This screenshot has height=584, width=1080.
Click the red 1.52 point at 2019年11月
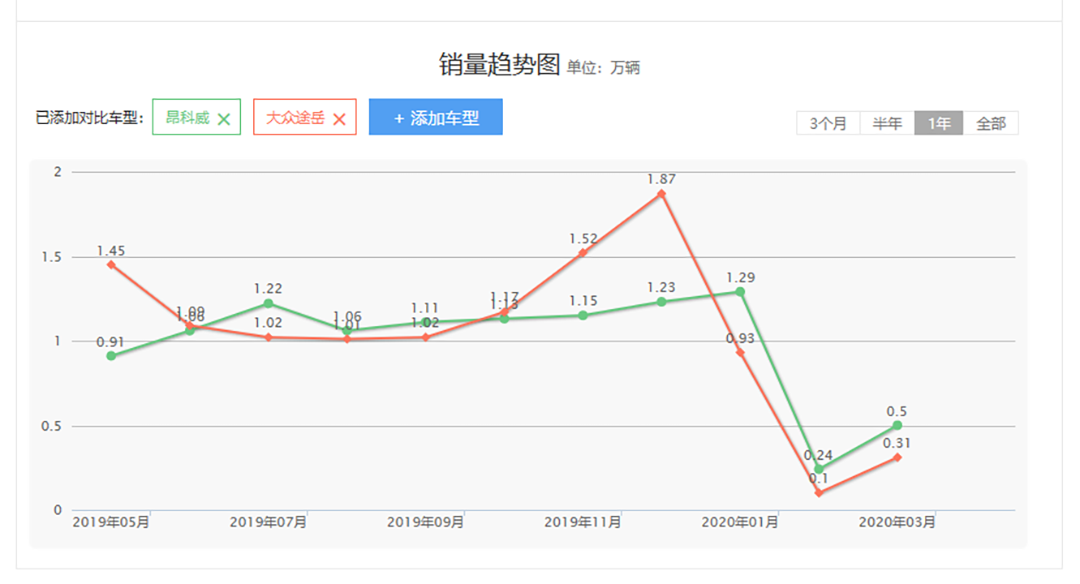click(x=583, y=253)
